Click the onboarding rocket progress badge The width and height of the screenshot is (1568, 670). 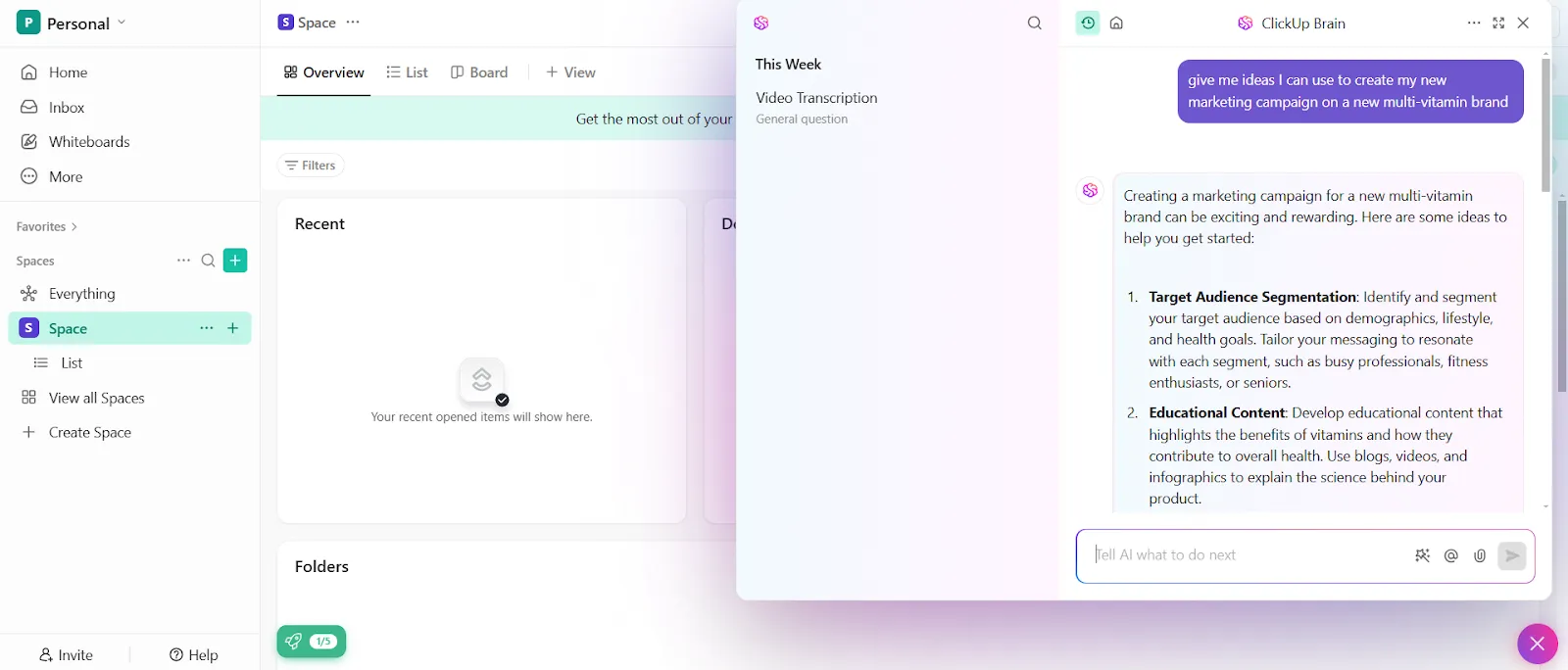pyautogui.click(x=312, y=642)
